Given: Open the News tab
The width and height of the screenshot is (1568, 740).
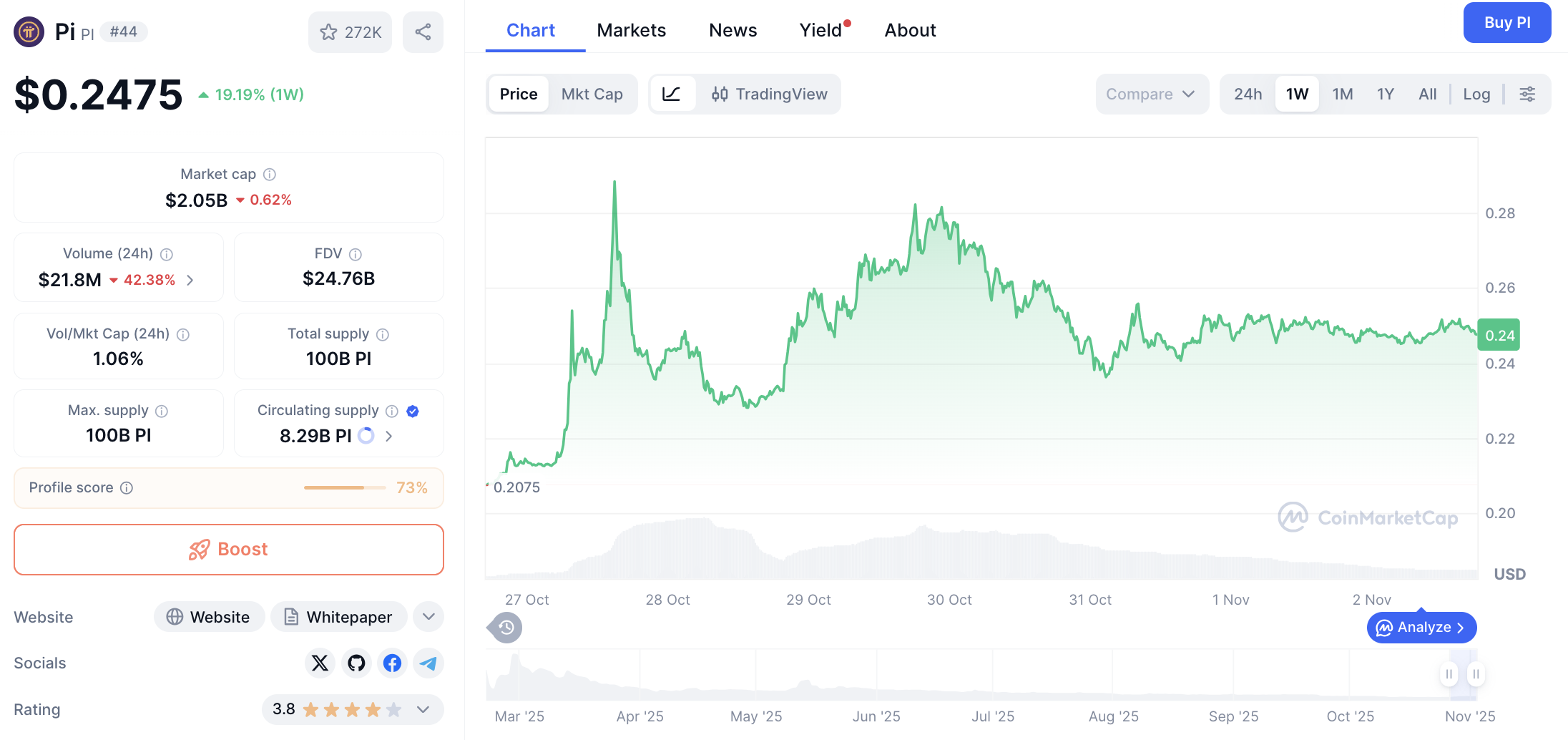Looking at the screenshot, I should [x=732, y=30].
